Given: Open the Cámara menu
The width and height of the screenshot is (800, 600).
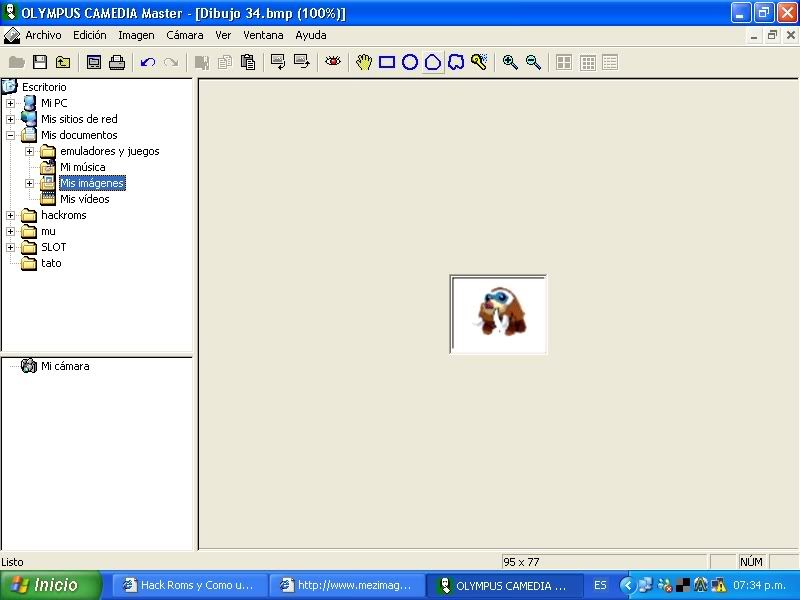Looking at the screenshot, I should [x=185, y=35].
